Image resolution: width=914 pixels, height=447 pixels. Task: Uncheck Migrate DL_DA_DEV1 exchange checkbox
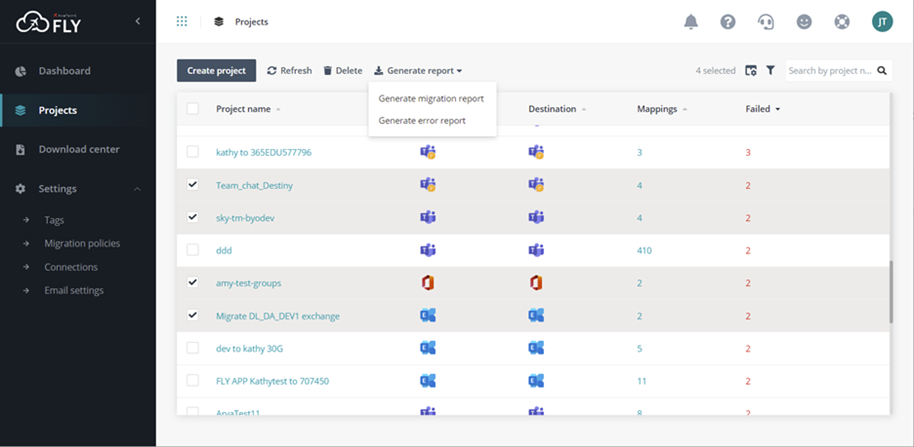192,315
